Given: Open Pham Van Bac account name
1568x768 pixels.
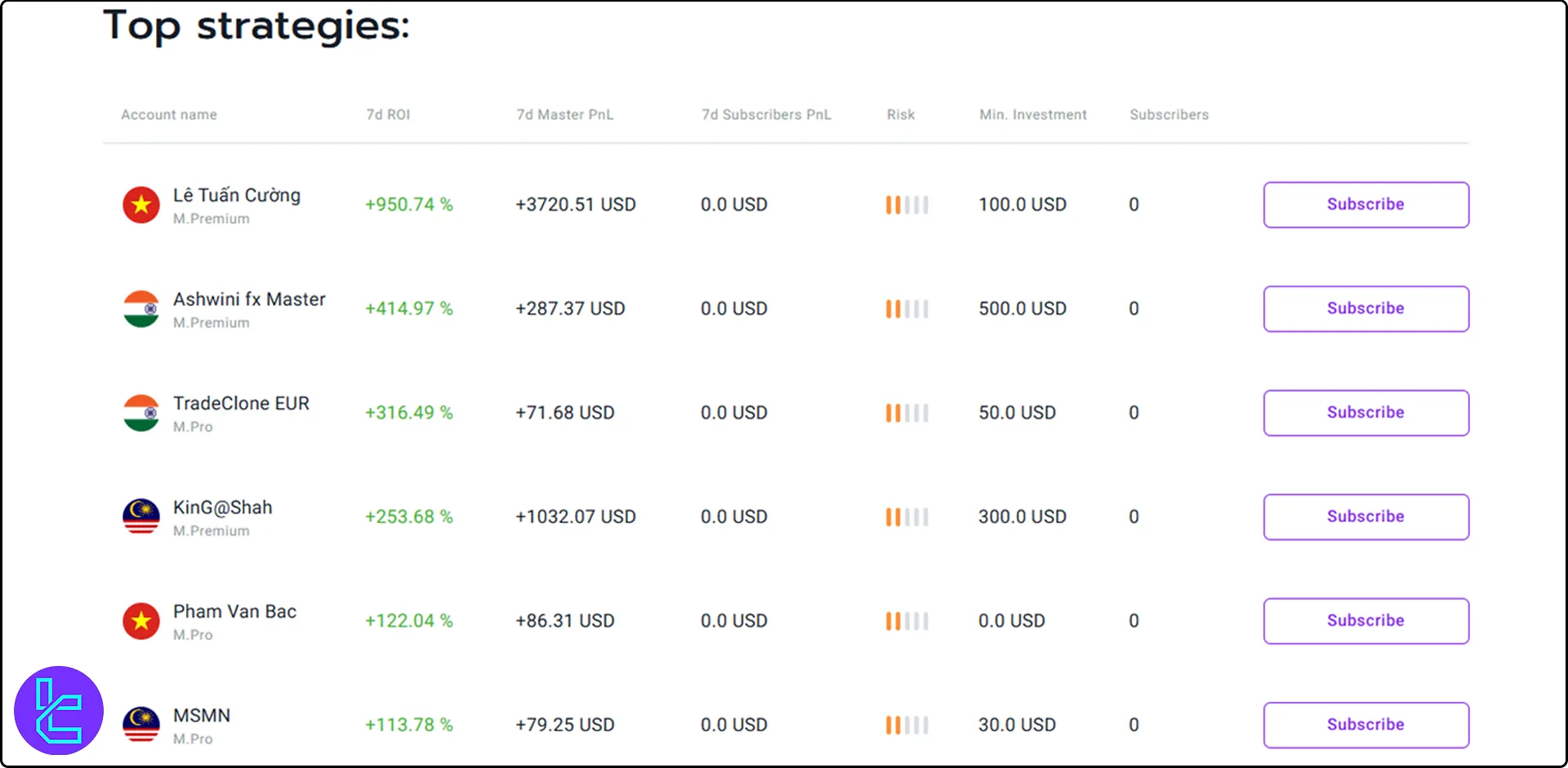Looking at the screenshot, I should pyautogui.click(x=234, y=611).
